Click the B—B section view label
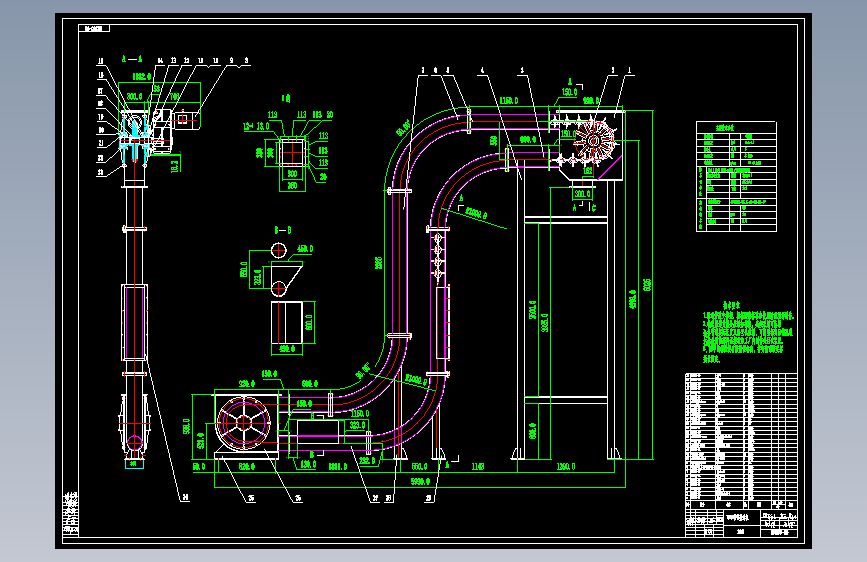 coord(283,230)
